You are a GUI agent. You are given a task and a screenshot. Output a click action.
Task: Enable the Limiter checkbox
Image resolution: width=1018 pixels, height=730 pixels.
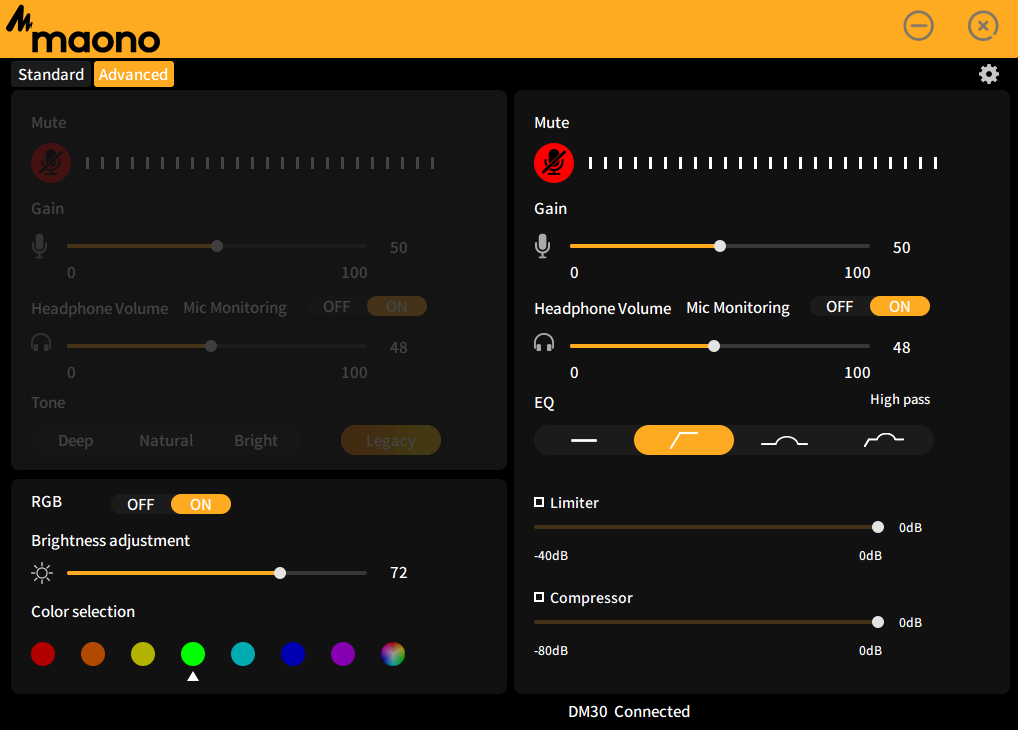540,502
